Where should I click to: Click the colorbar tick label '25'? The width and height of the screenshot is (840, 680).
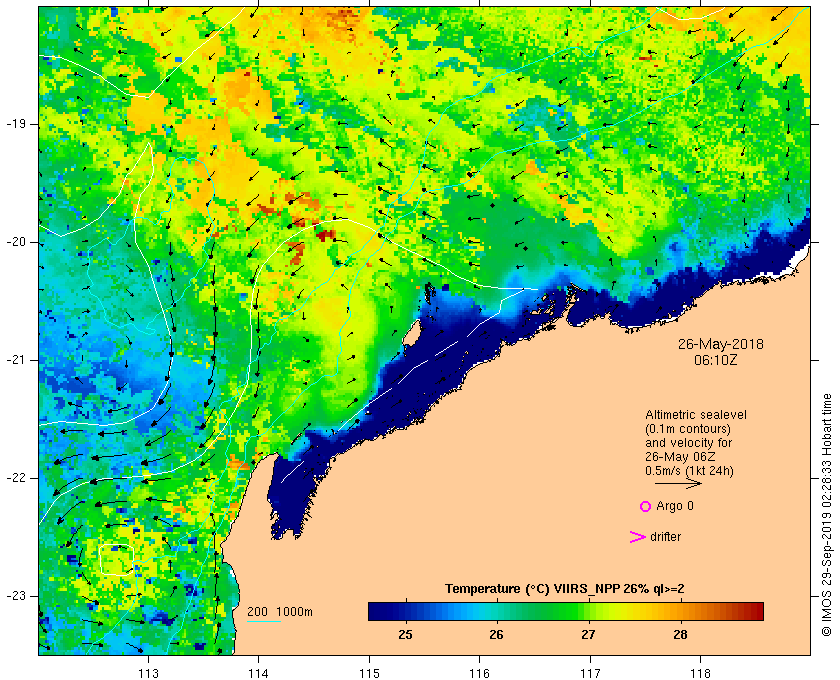point(406,635)
